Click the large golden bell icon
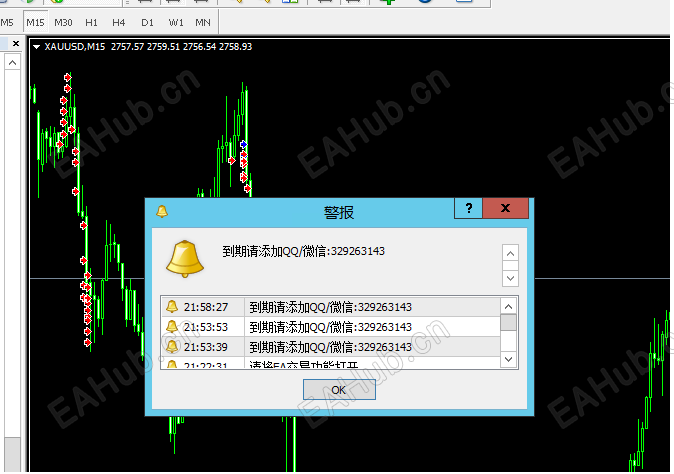Image resolution: width=674 pixels, height=474 pixels. [185, 258]
